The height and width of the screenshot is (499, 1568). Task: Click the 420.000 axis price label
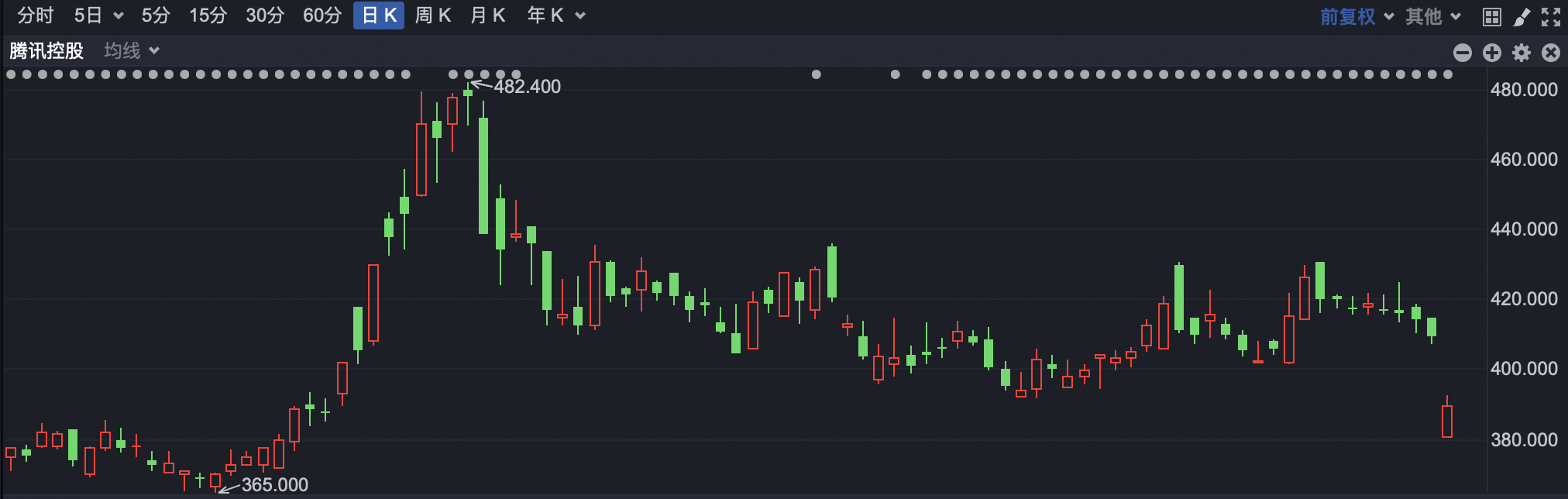(1524, 298)
